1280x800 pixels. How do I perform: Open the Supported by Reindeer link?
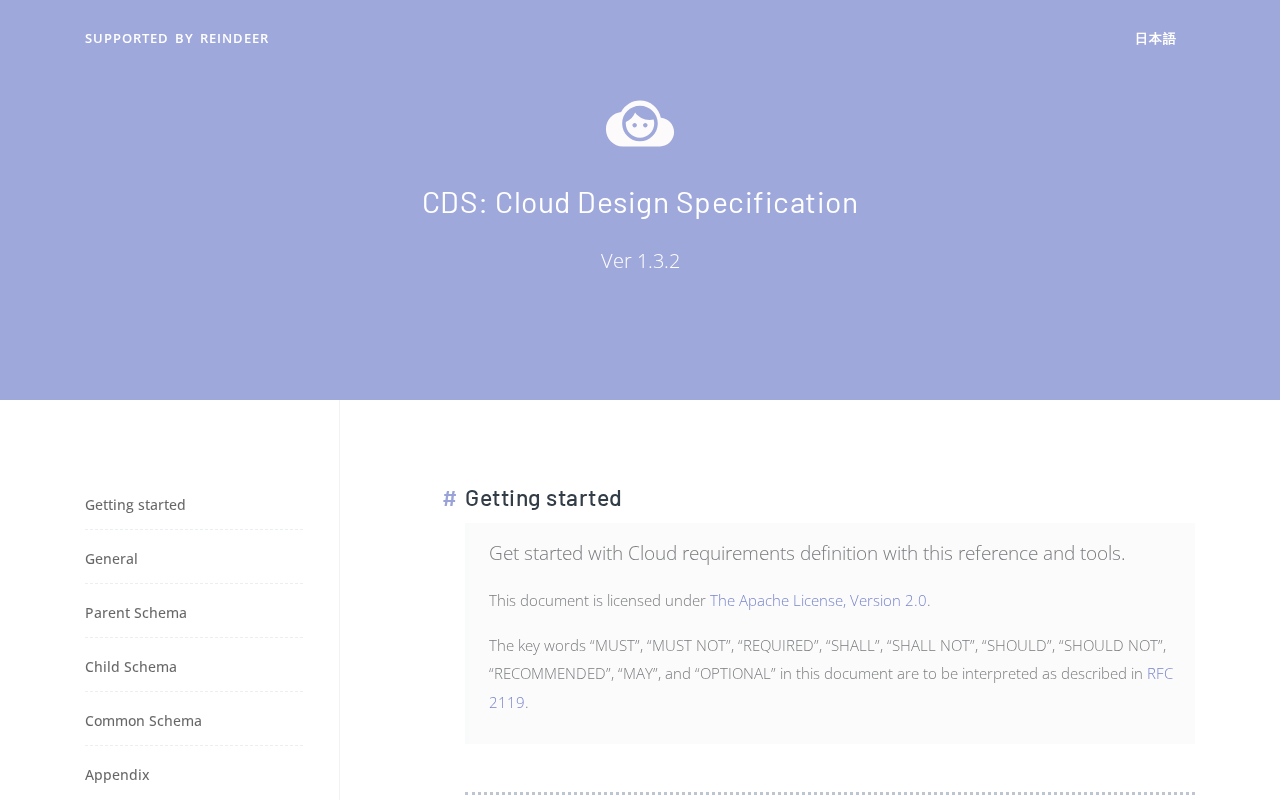[176, 38]
